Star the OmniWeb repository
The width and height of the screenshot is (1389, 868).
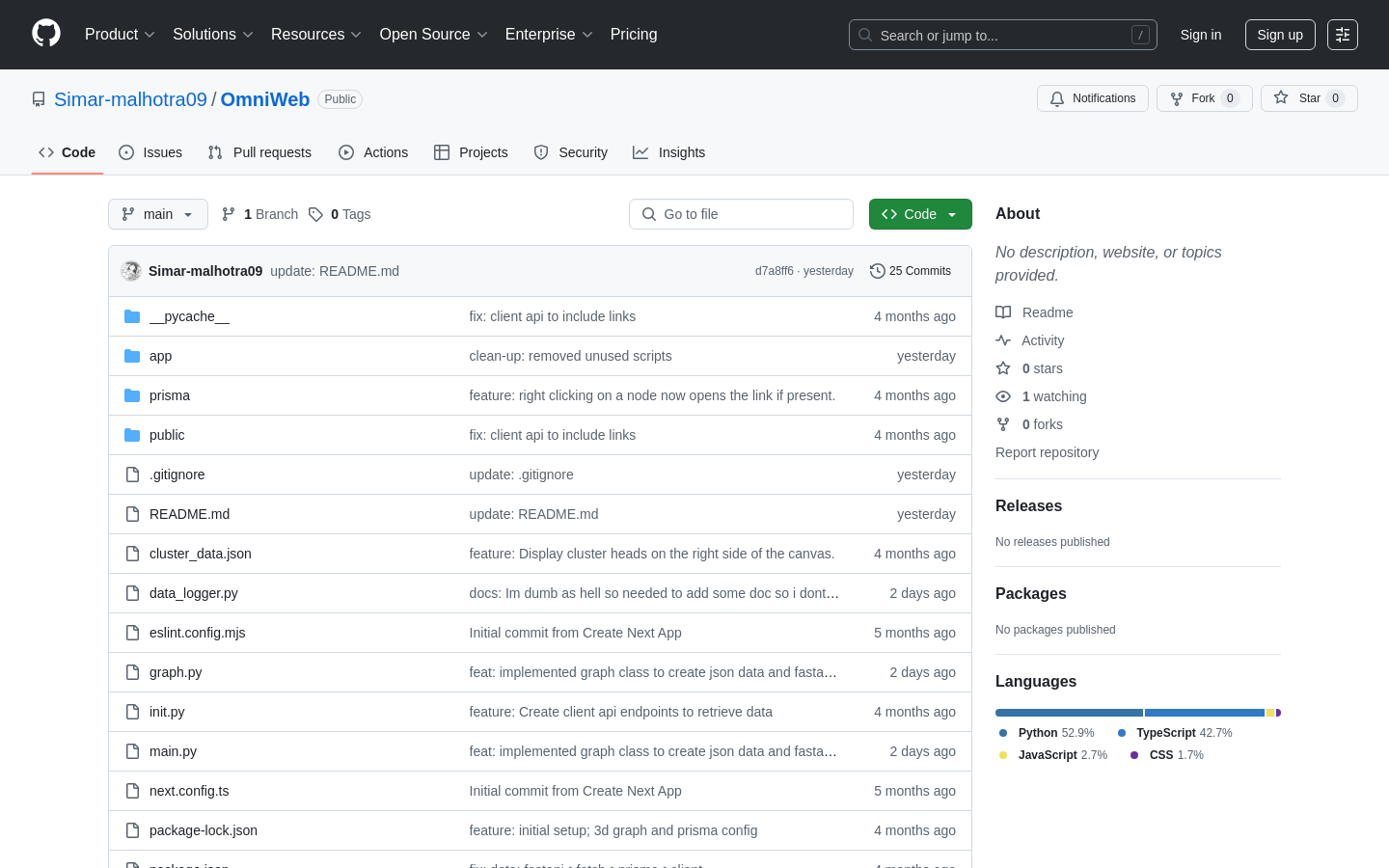pyautogui.click(x=1309, y=98)
